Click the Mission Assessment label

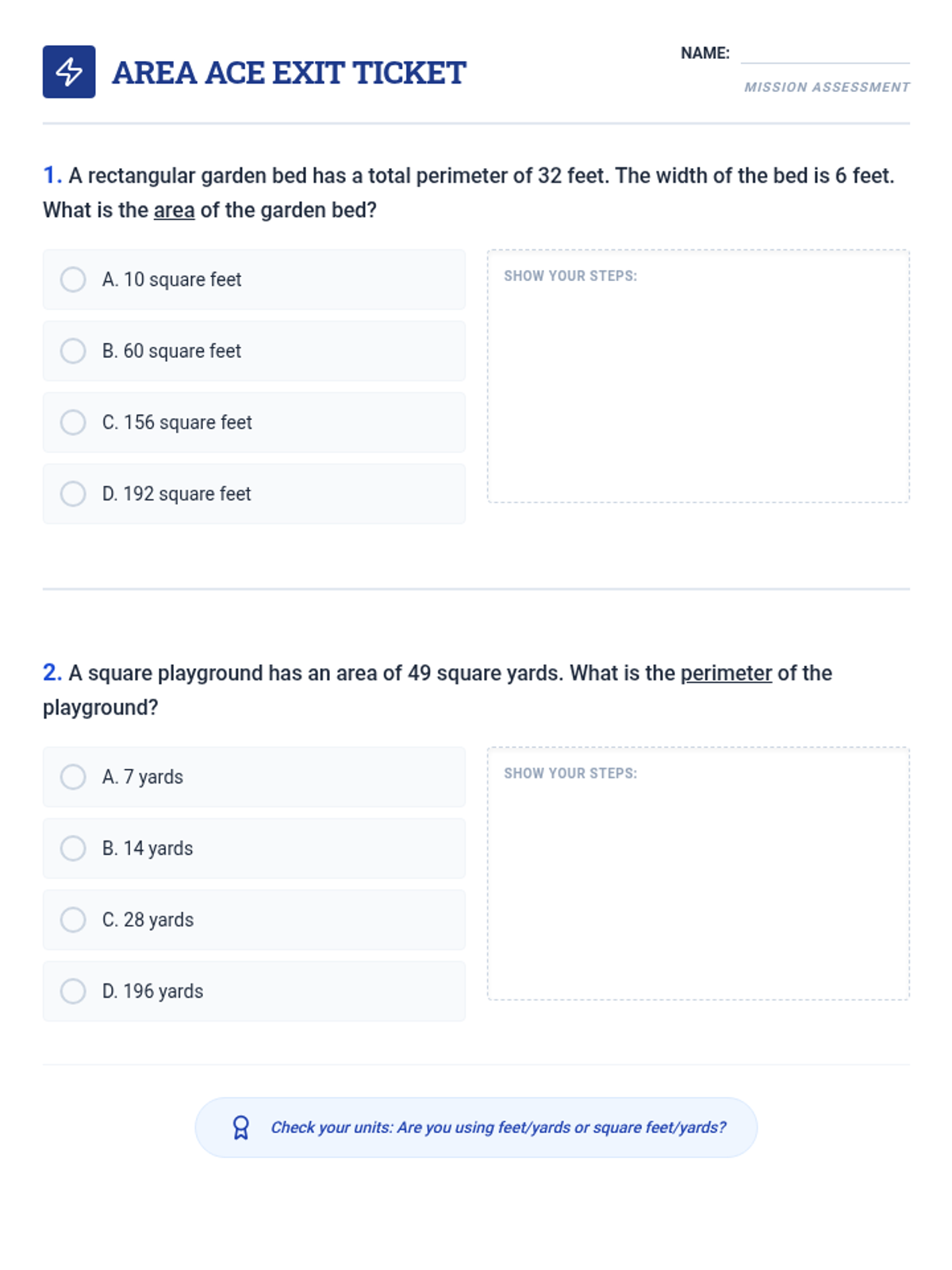pos(827,87)
